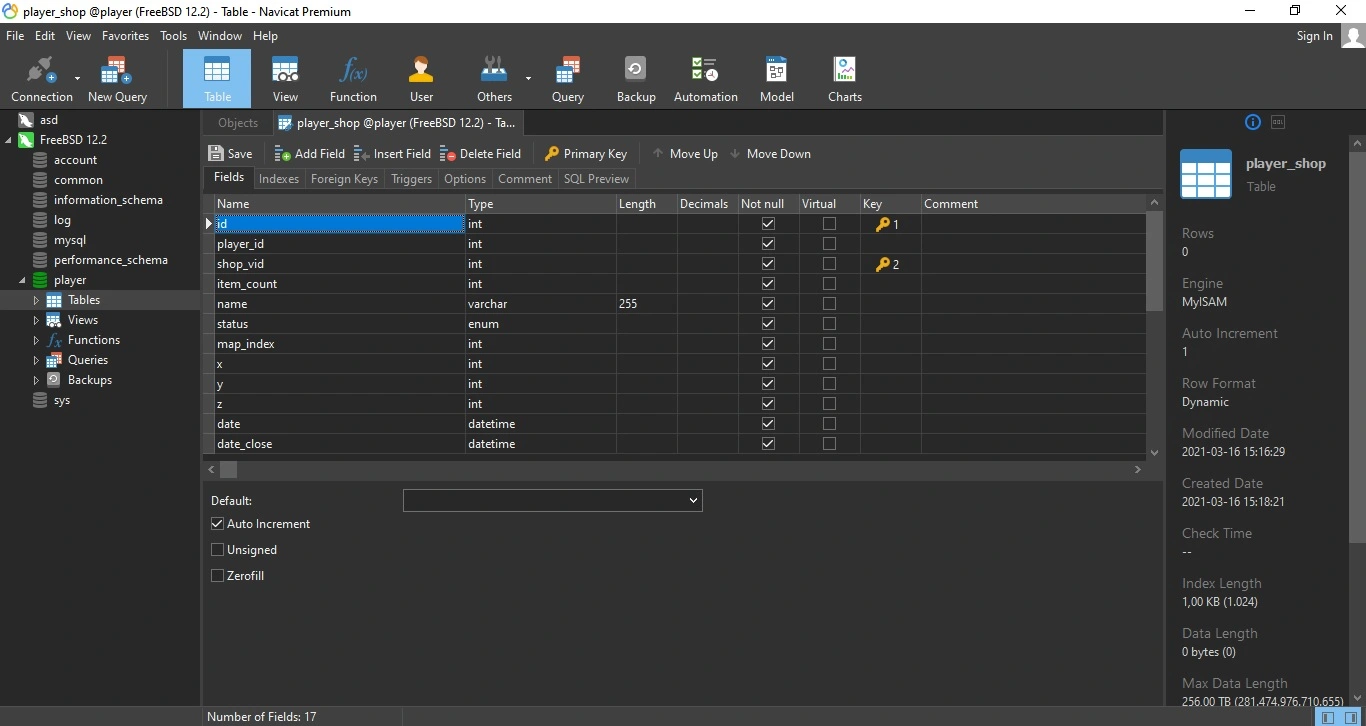The width and height of the screenshot is (1366, 726).
Task: Switch to the Indexes tab
Action: tap(278, 179)
